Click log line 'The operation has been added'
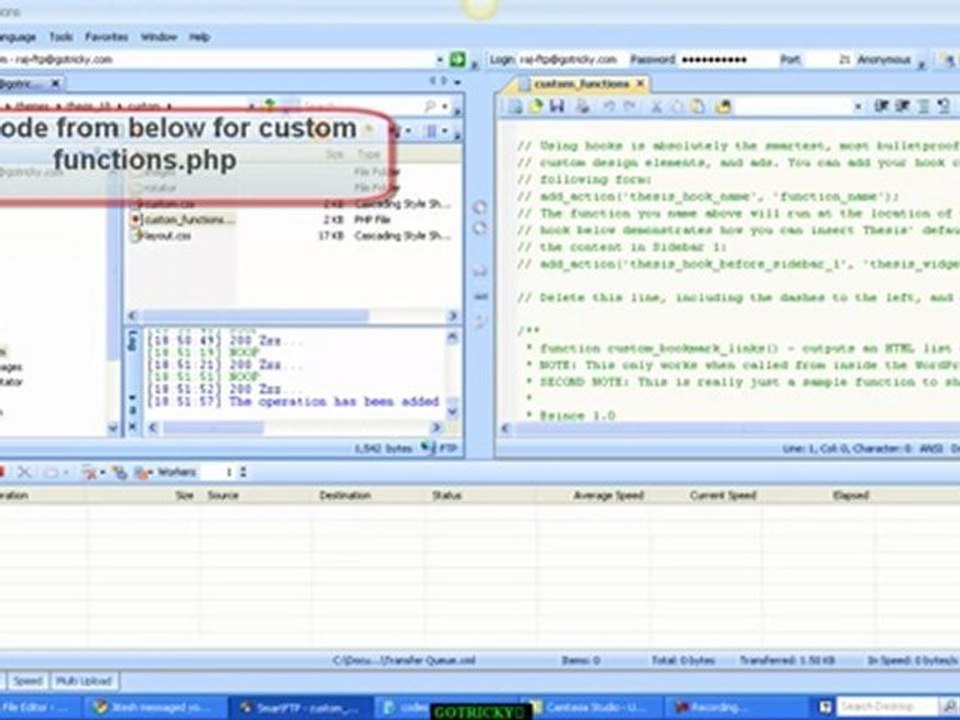This screenshot has width=960, height=720. coord(334,402)
